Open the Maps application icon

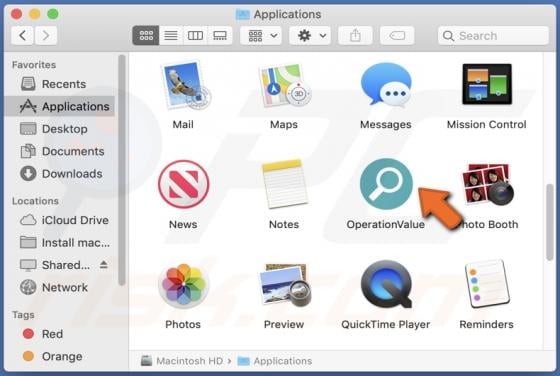285,86
